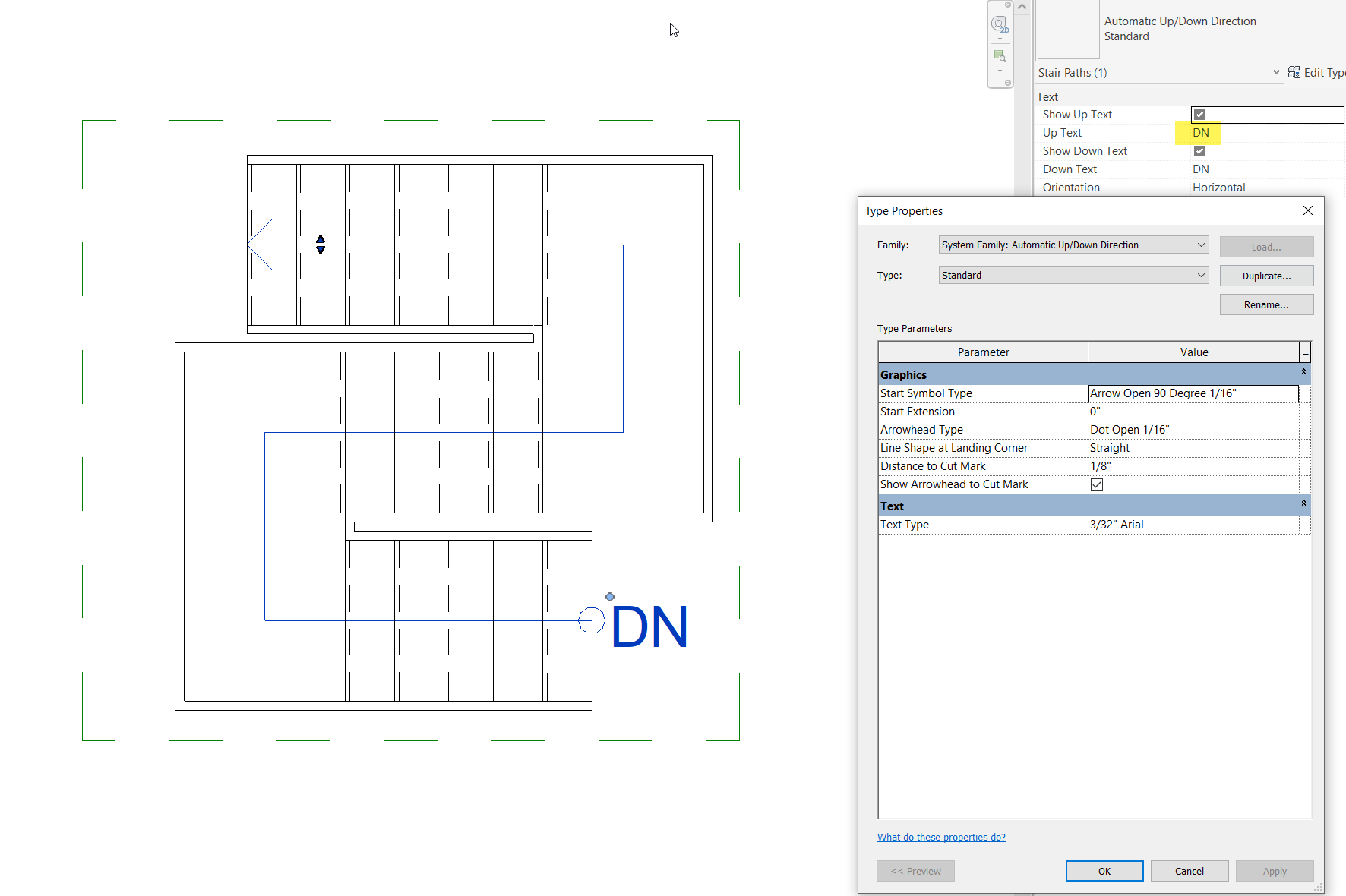Open the Type dropdown showing Standard
The height and width of the screenshot is (896, 1346).
click(1073, 275)
